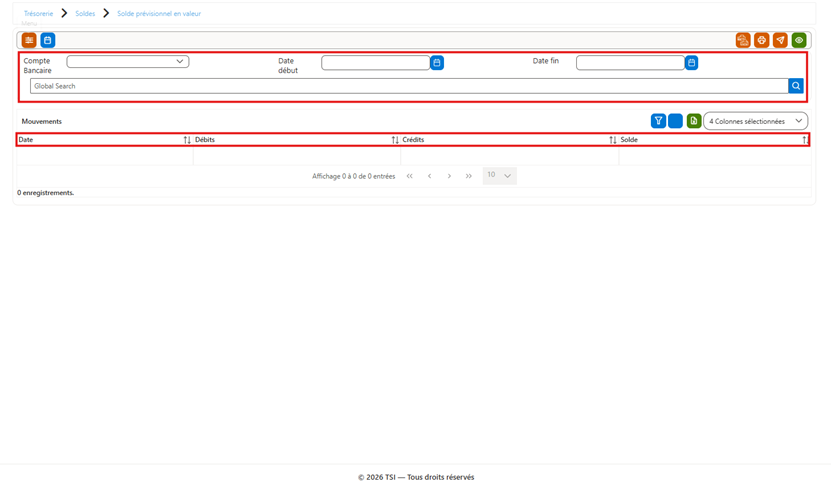Click the orange print icon
The width and height of the screenshot is (831, 486).
[762, 40]
